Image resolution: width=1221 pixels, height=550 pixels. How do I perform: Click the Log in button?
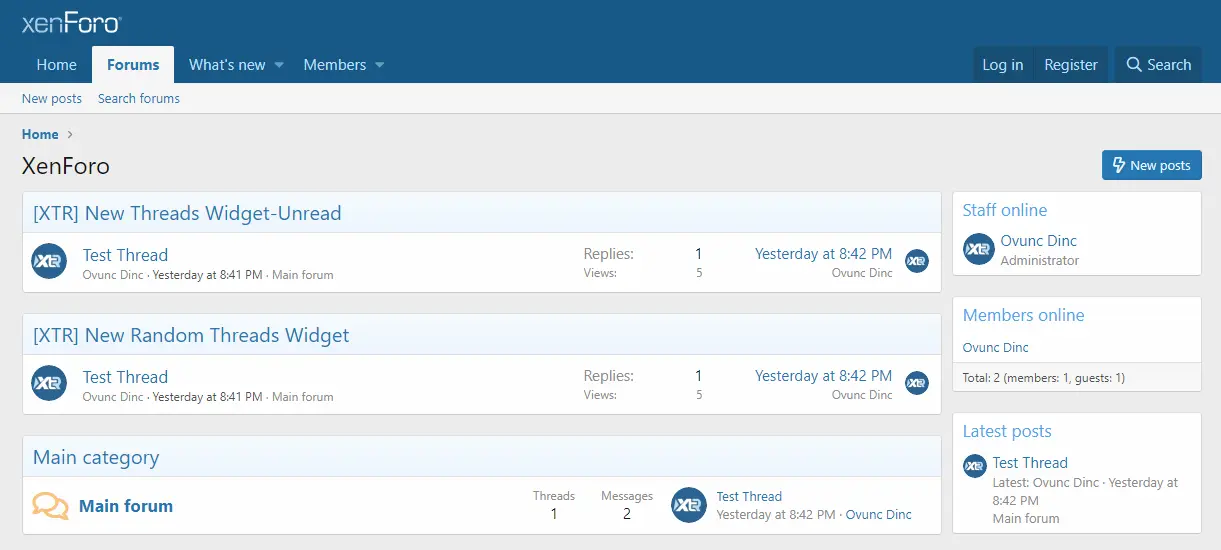(x=1002, y=65)
